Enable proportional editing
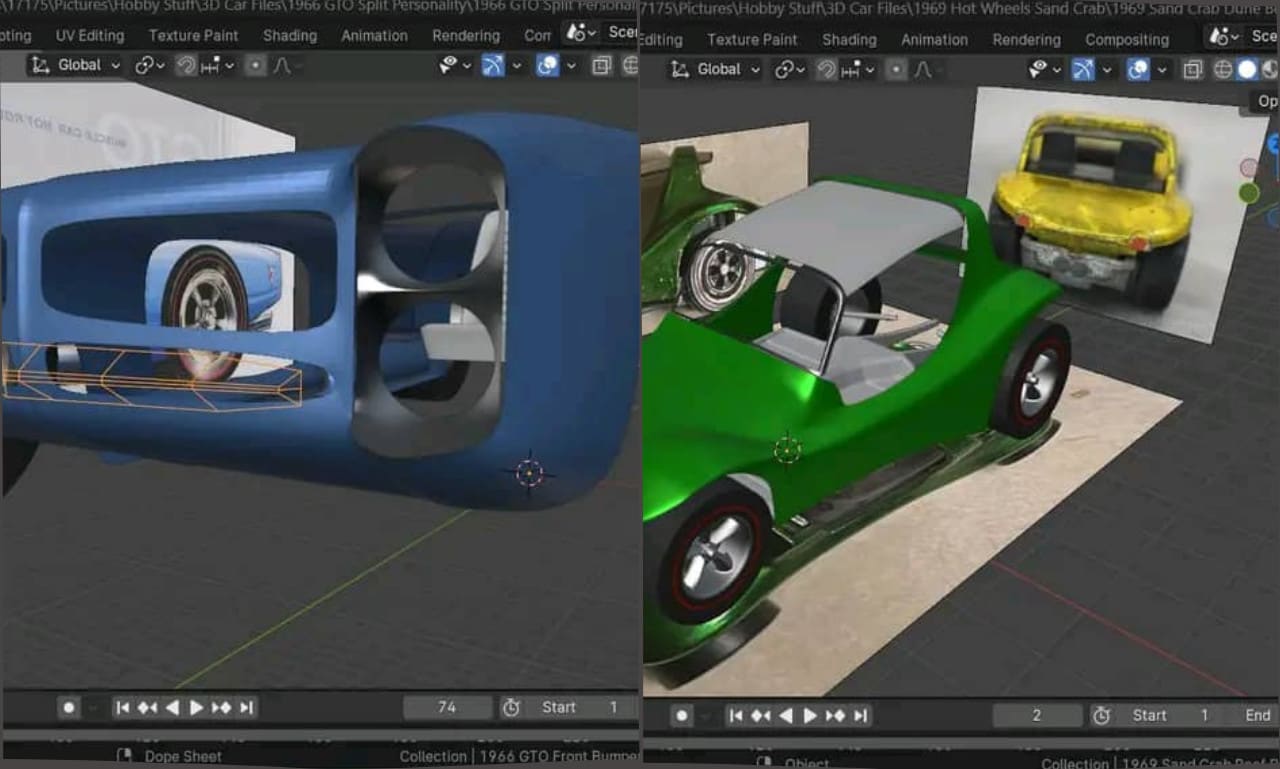 pos(256,66)
